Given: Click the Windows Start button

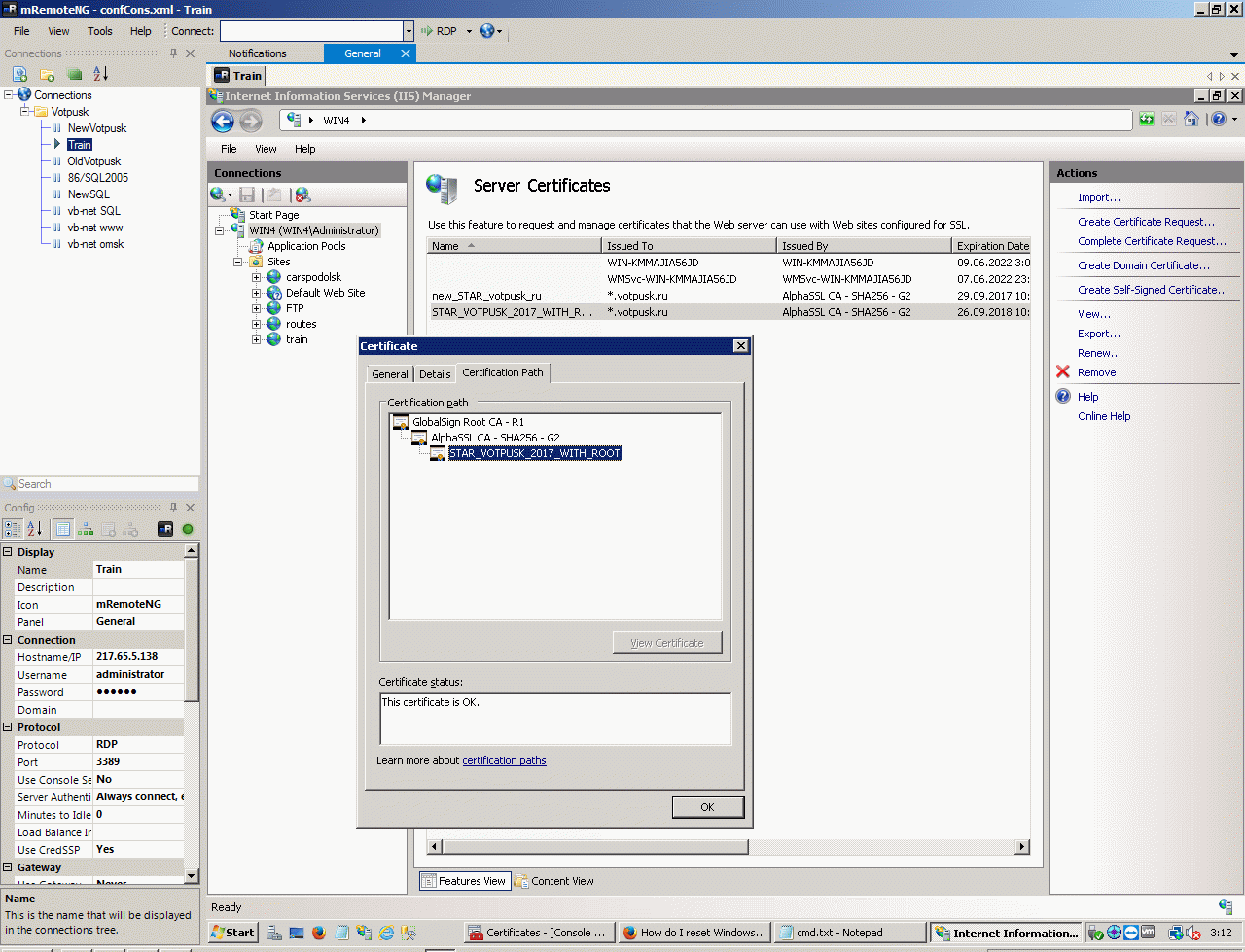Looking at the screenshot, I should [233, 933].
